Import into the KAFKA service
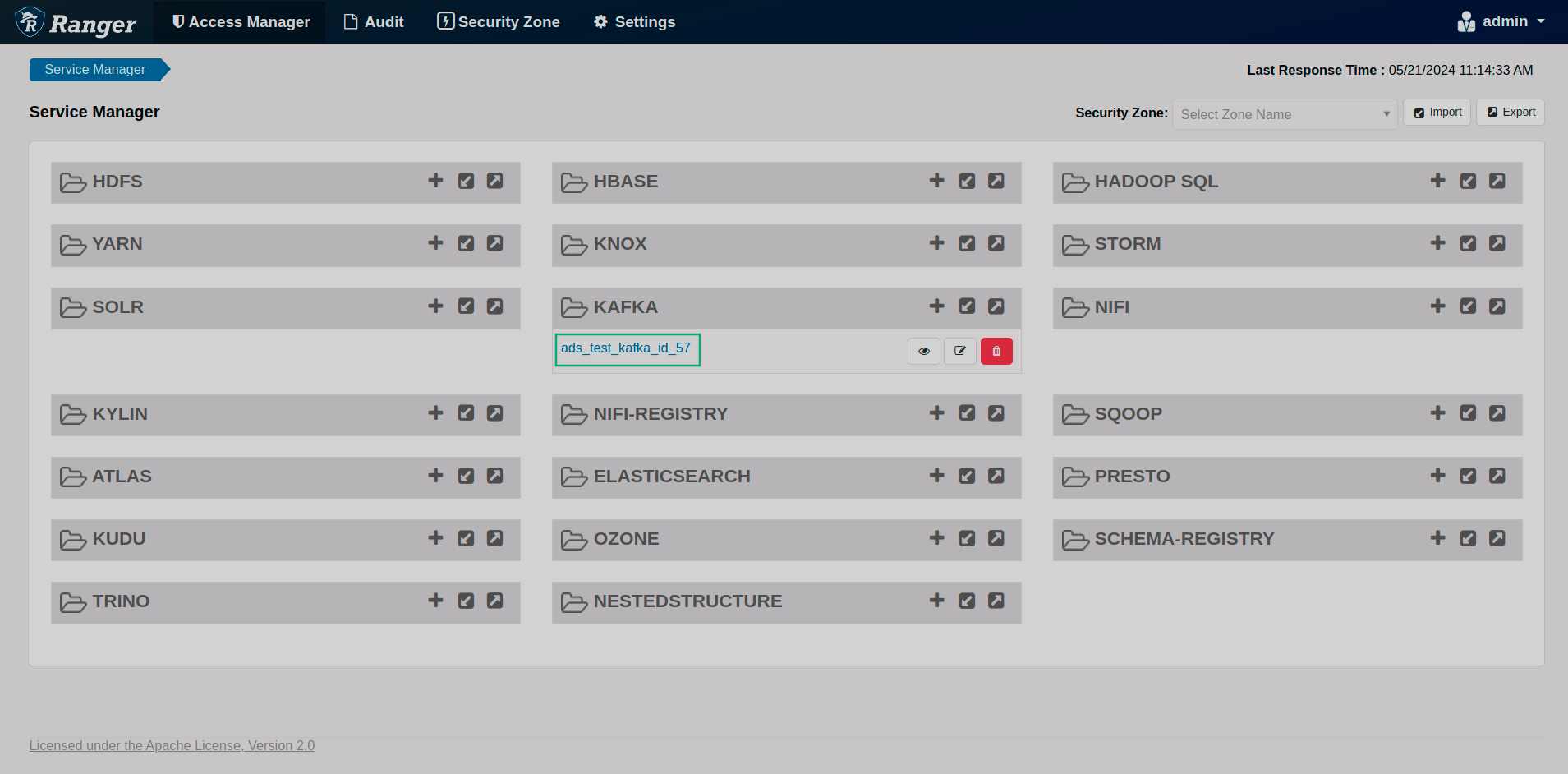The height and width of the screenshot is (774, 1568). tap(967, 306)
